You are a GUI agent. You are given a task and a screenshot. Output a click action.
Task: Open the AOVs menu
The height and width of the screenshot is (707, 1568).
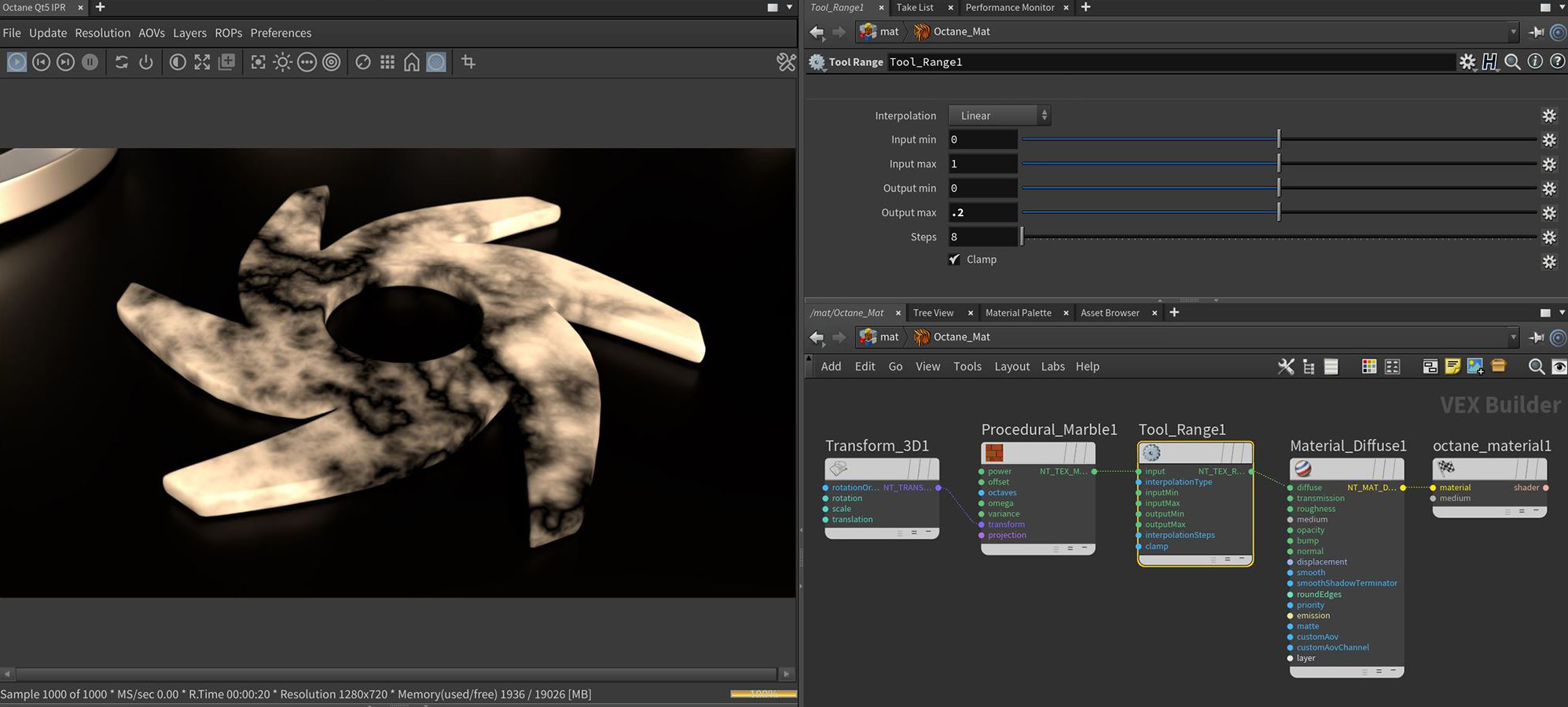(x=151, y=33)
